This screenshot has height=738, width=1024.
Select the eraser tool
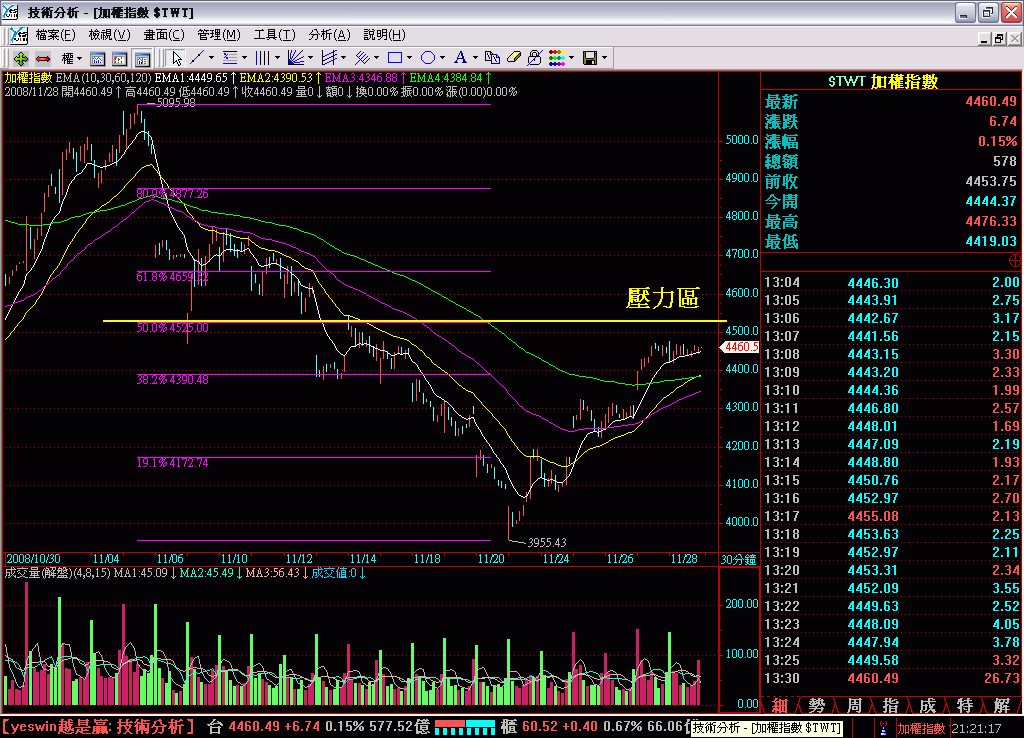tap(514, 58)
